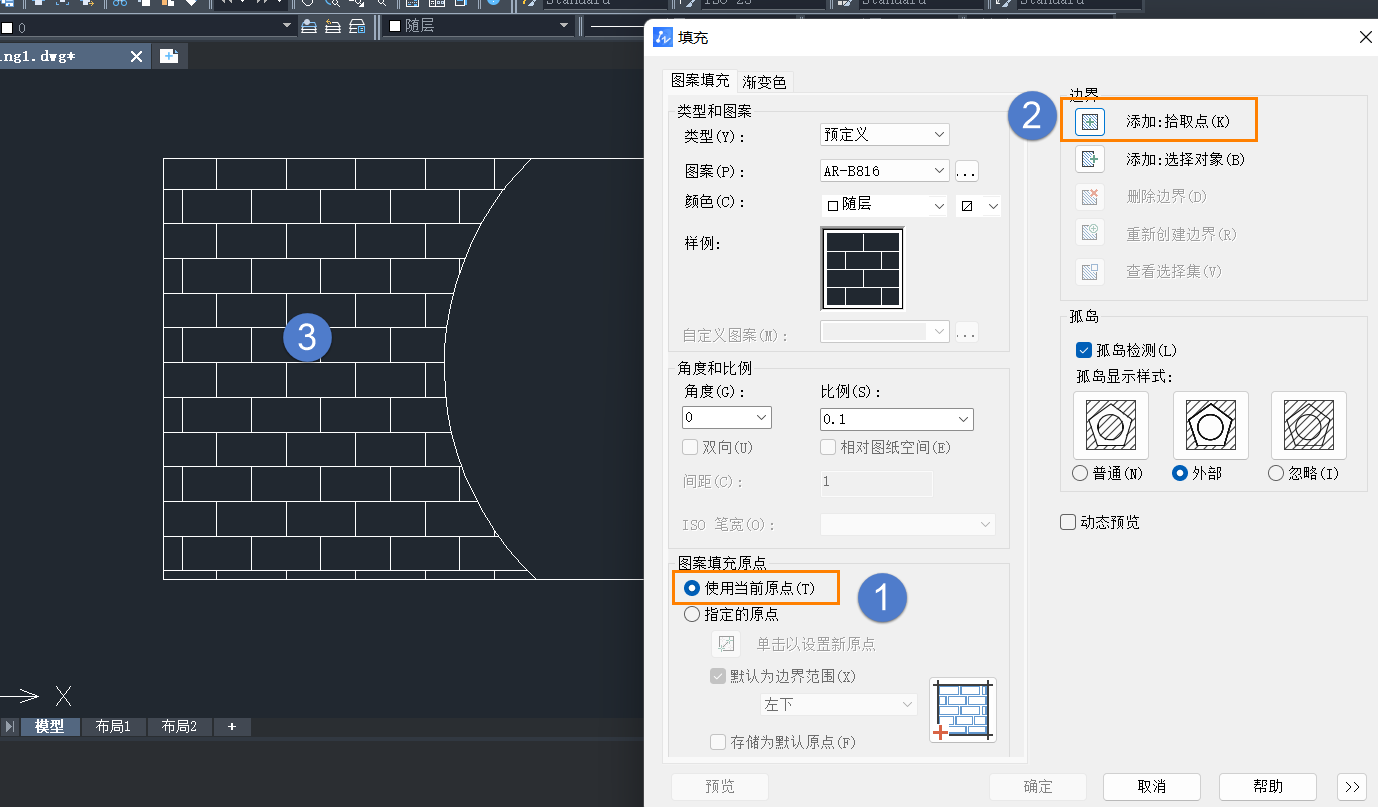The width and height of the screenshot is (1378, 807).
Task: Open the background color dropdown beside 随层
Action: coord(979,205)
